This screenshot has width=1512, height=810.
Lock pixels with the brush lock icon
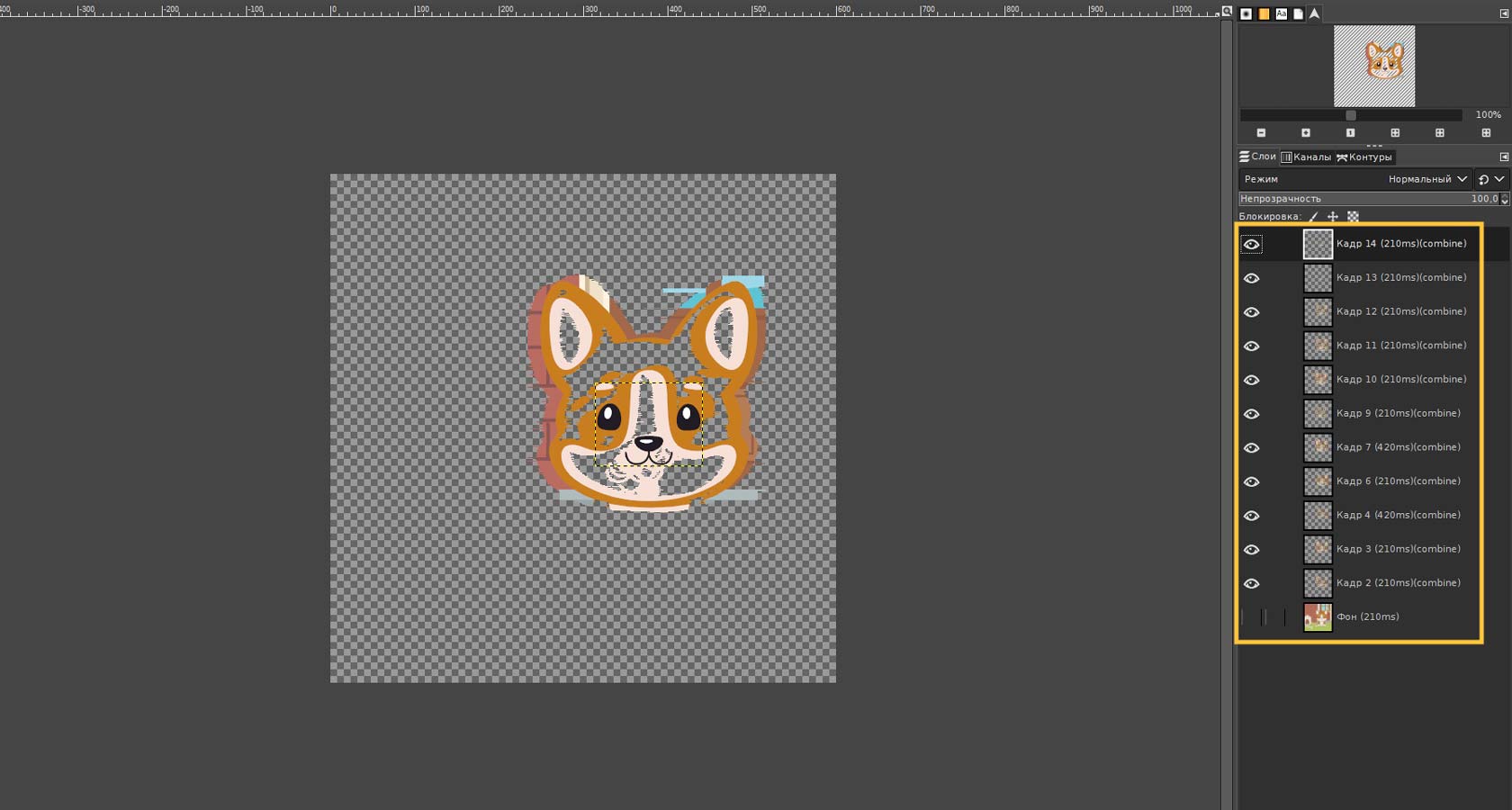pos(1314,217)
